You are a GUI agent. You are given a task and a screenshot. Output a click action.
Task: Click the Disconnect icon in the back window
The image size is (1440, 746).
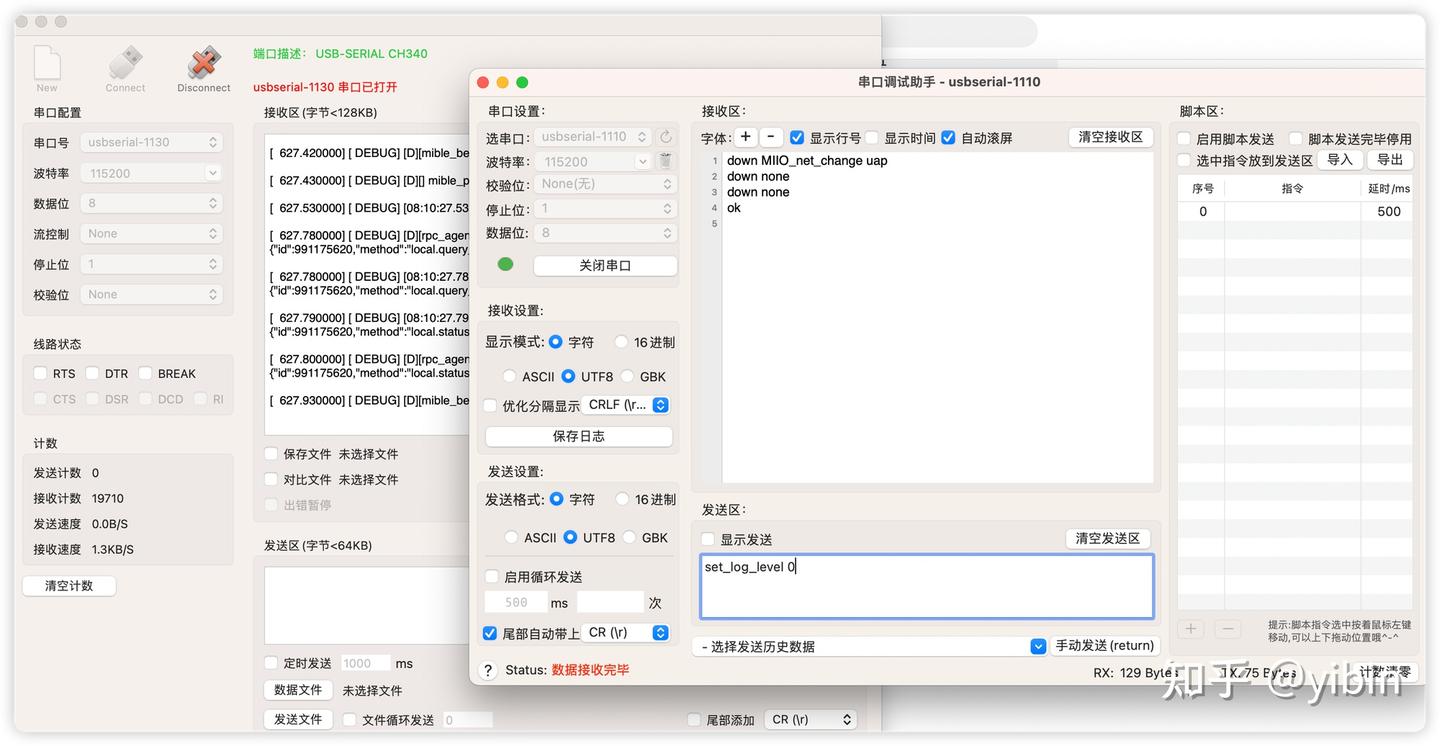(x=204, y=63)
